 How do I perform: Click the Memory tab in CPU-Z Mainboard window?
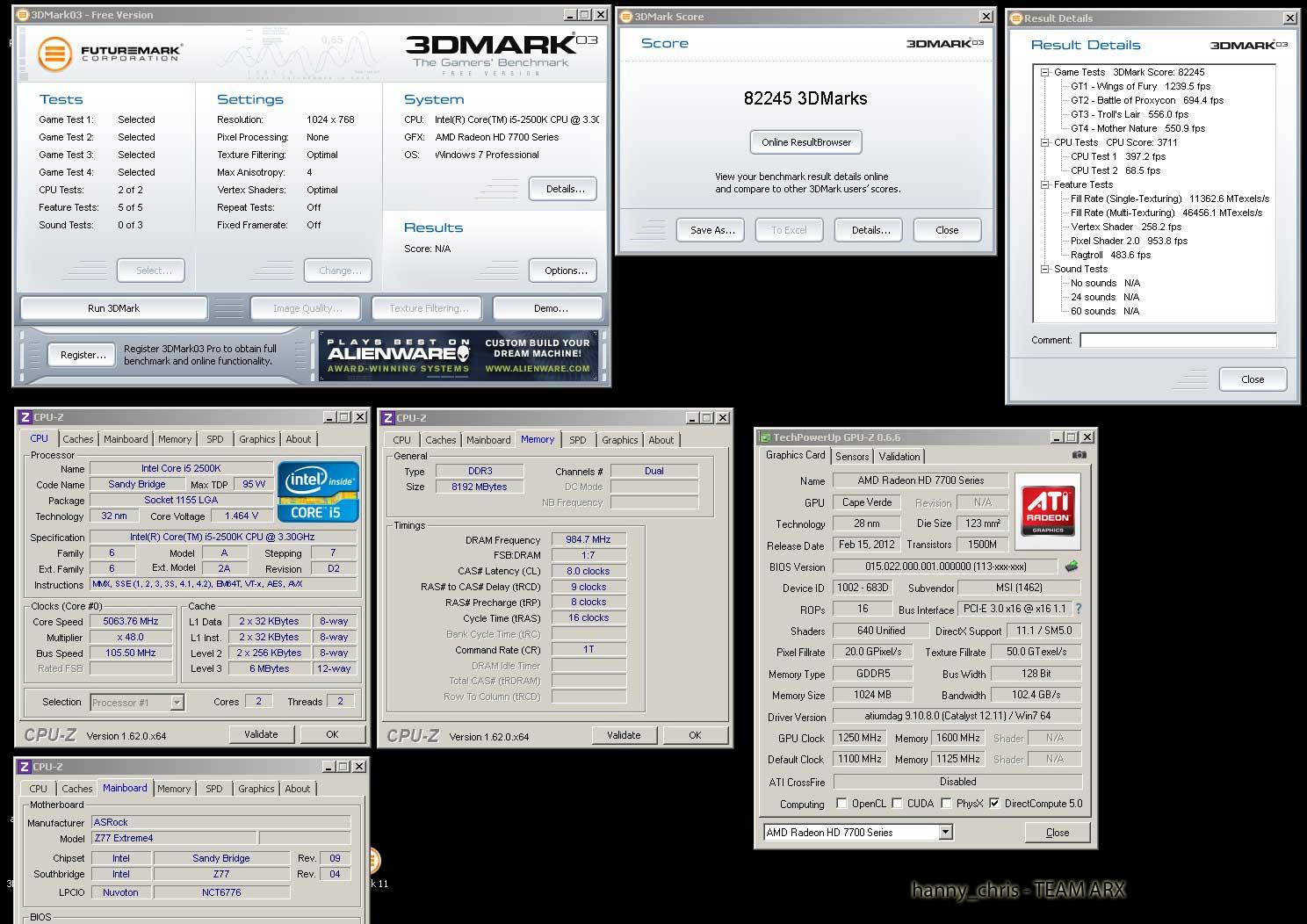(174, 789)
